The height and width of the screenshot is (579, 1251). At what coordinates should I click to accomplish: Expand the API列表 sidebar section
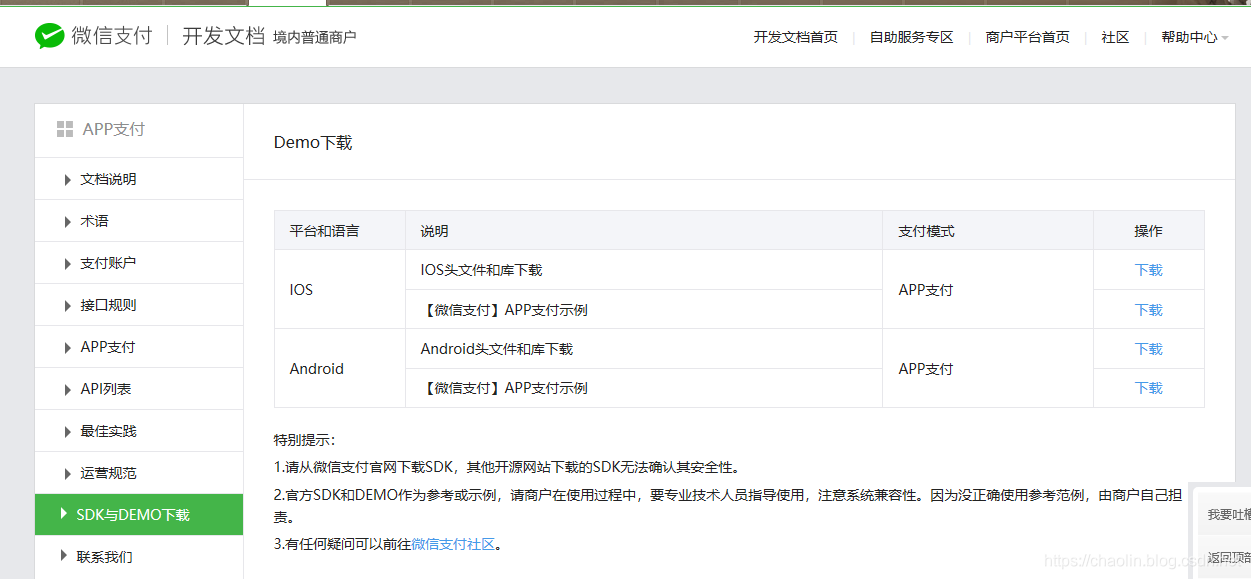point(108,388)
